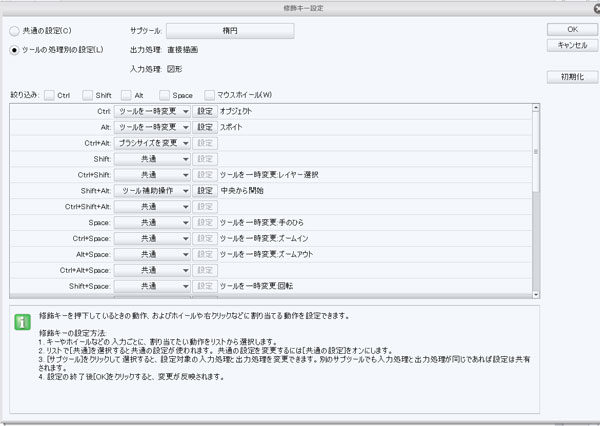The height and width of the screenshot is (426, 600).
Task: Click the 図形 input processing value
Action: (175, 69)
